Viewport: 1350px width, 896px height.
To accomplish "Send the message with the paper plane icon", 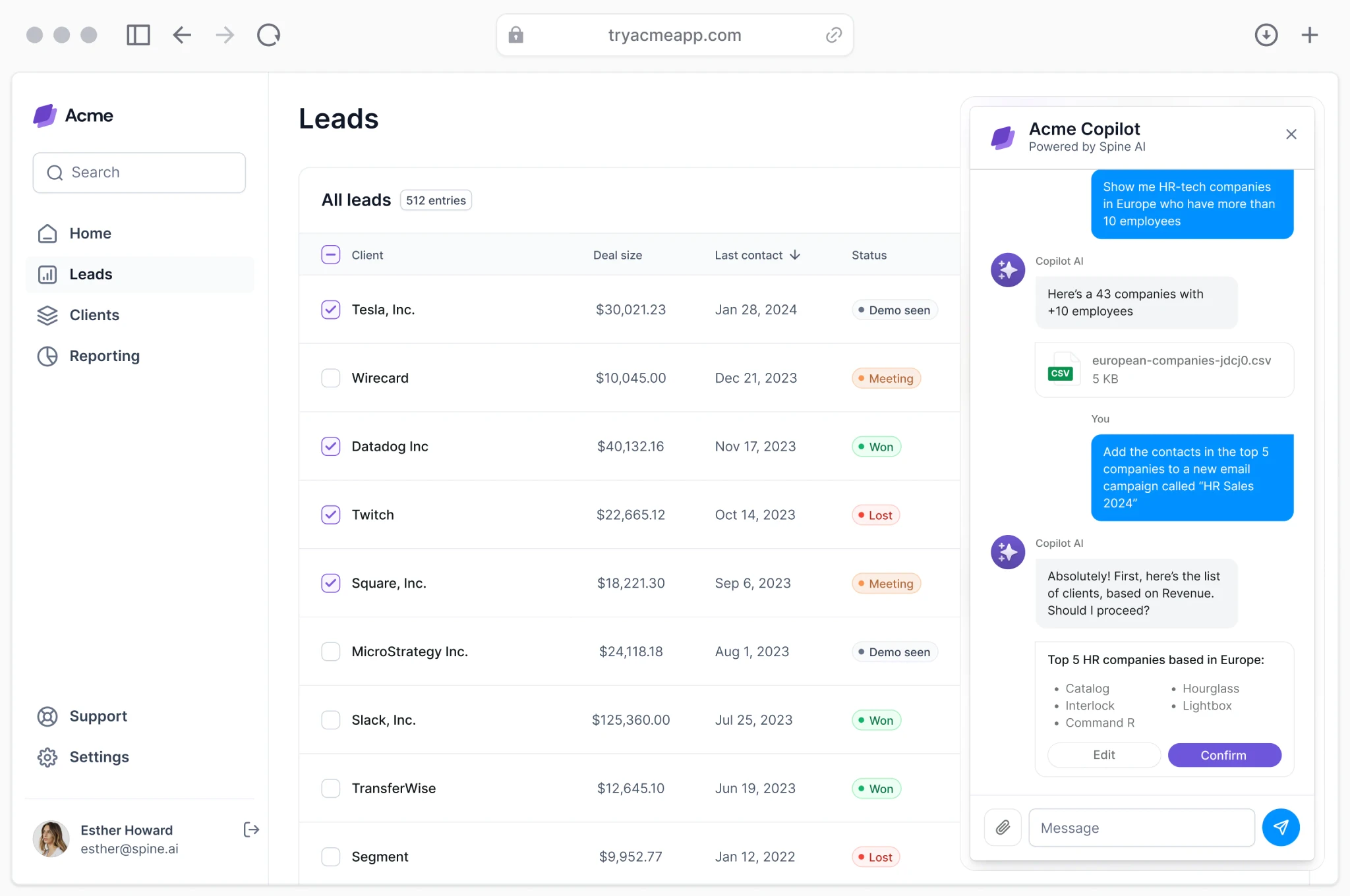I will (1280, 827).
